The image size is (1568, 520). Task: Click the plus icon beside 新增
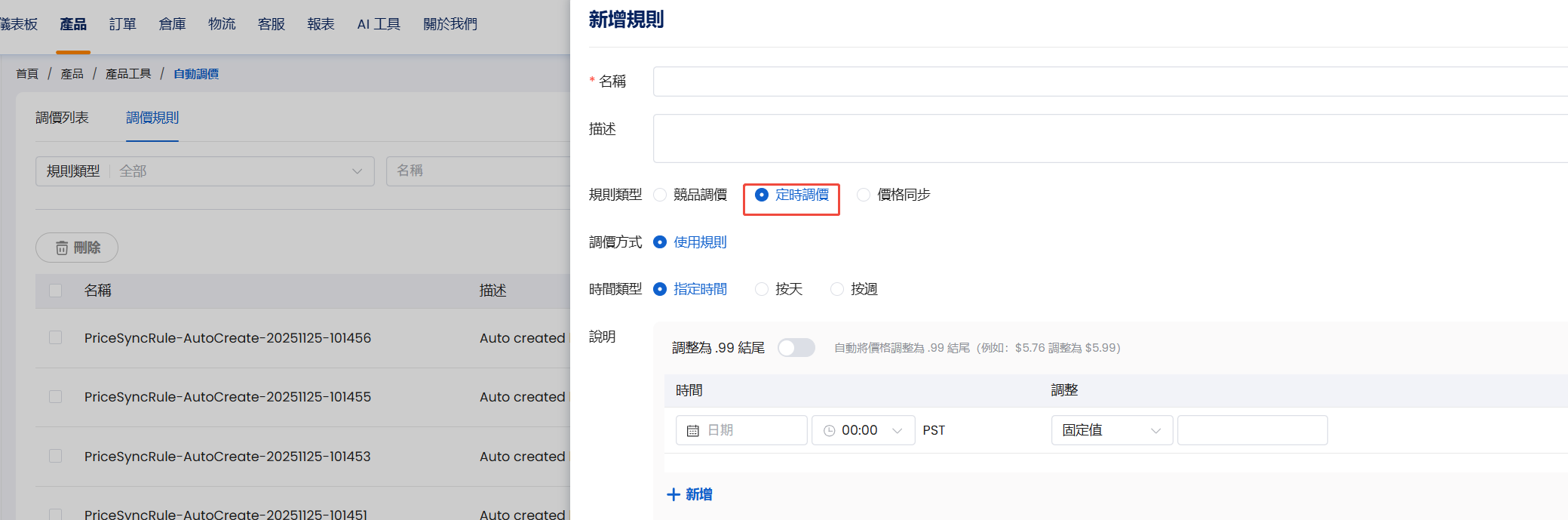[673, 494]
